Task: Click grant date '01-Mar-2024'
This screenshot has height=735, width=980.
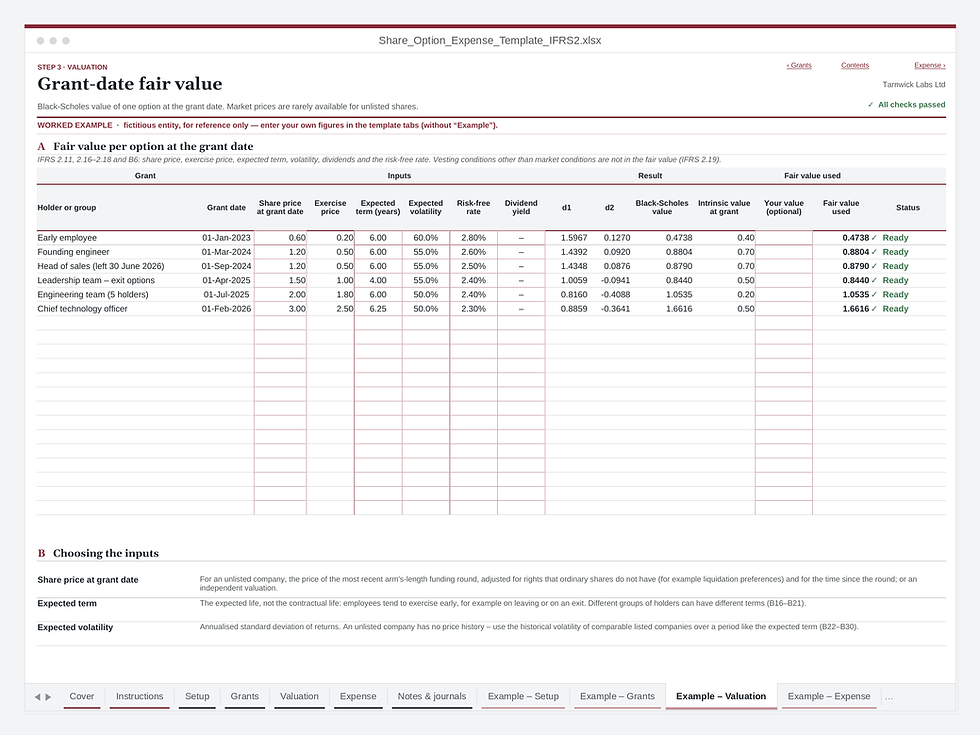Action: [226, 252]
